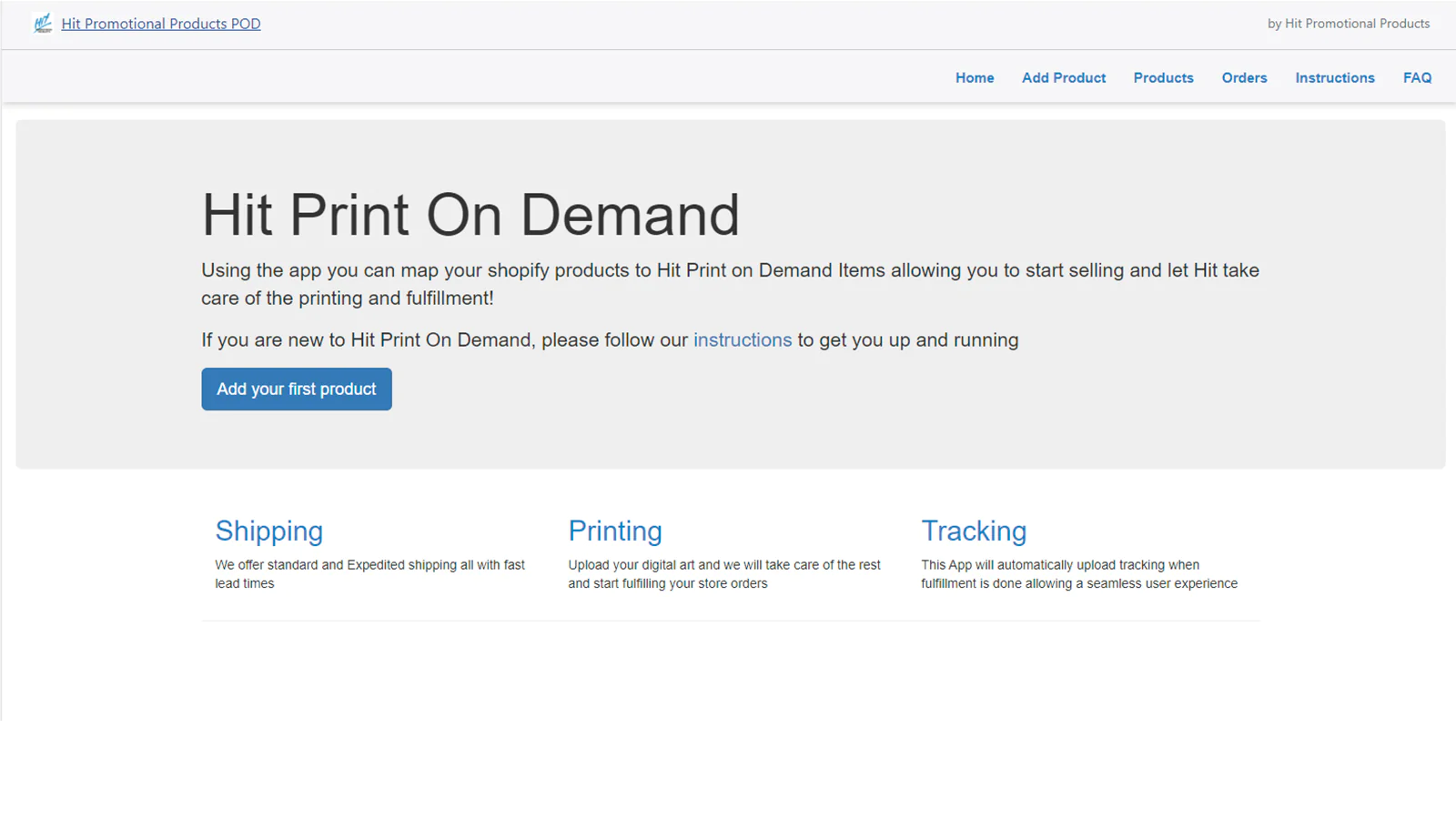
Task: Open the Hit Promotional Products POD title link
Action: (x=161, y=24)
